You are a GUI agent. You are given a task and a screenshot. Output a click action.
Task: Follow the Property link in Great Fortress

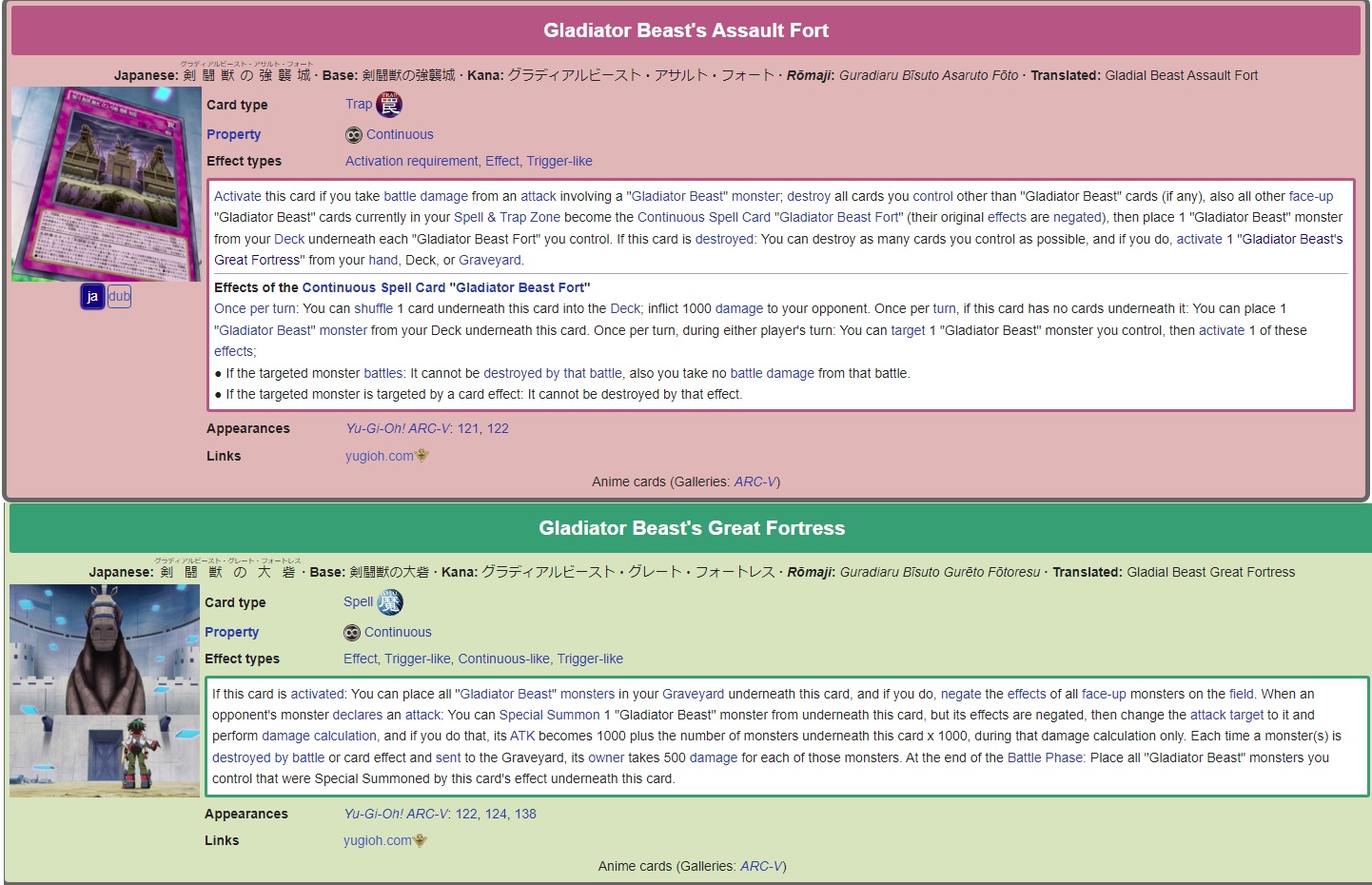[231, 633]
